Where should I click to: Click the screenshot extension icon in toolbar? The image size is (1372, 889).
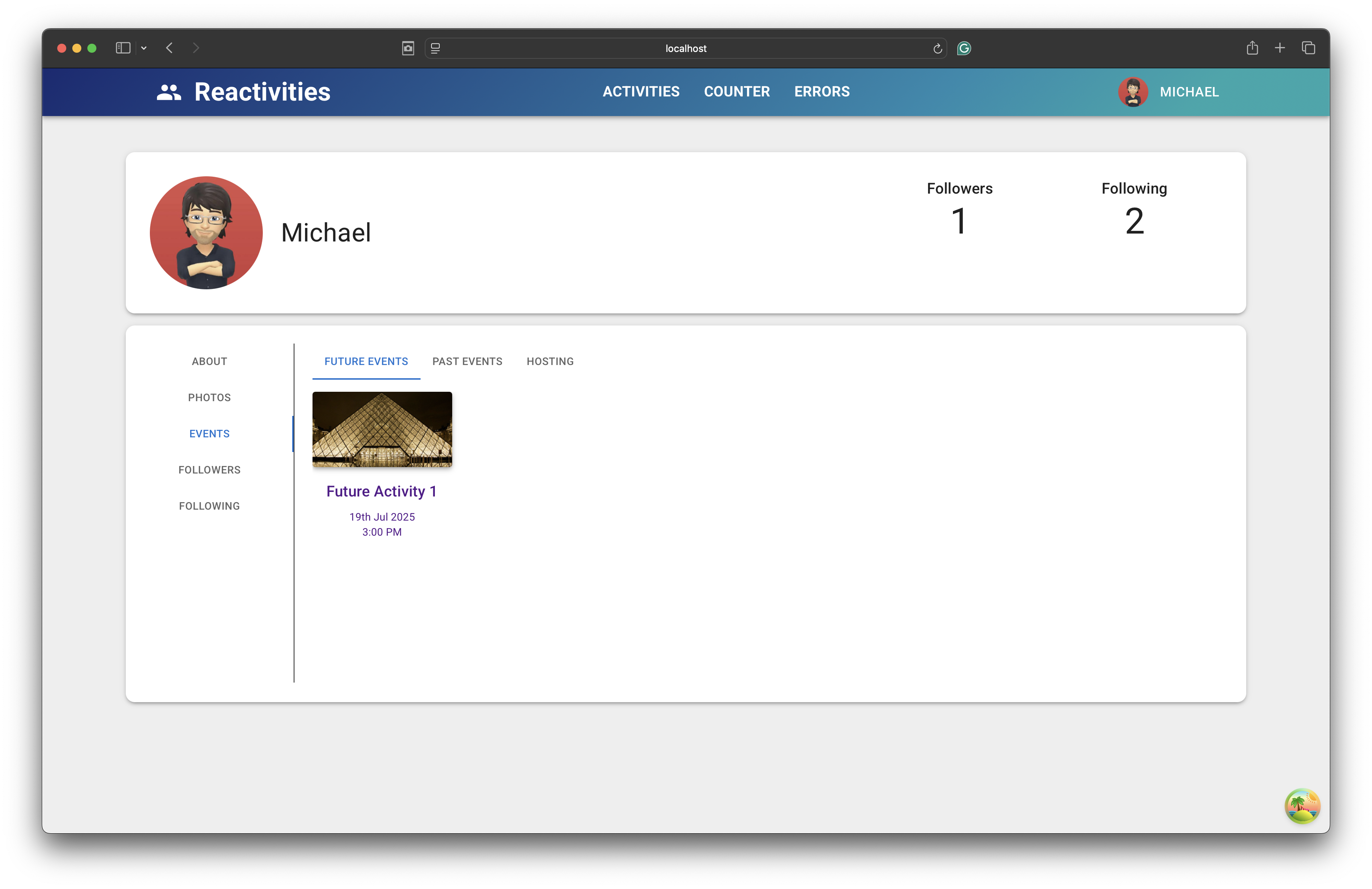[x=408, y=49]
